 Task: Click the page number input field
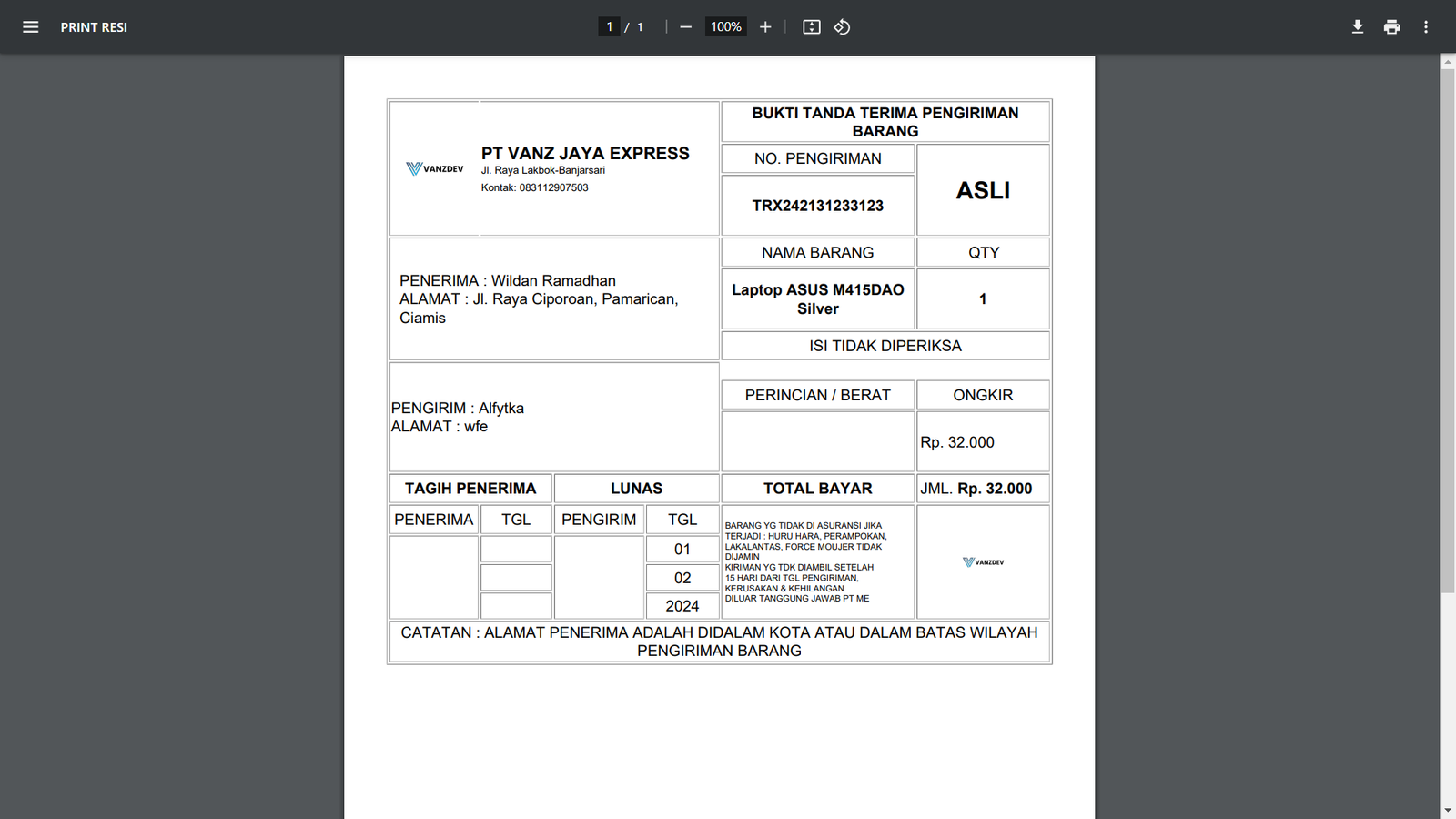(x=609, y=27)
